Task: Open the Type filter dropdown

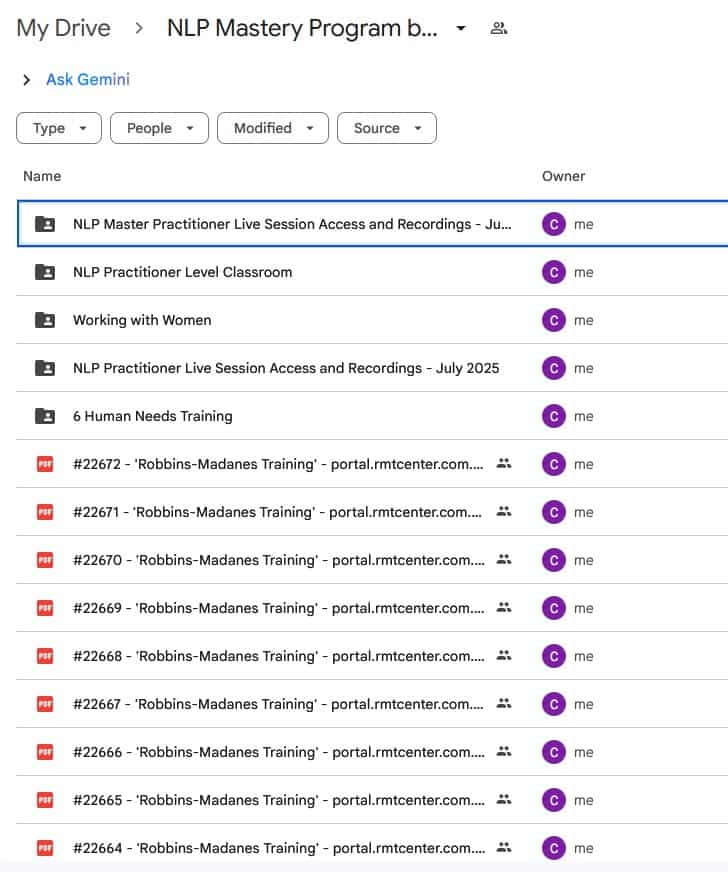Action: [59, 128]
